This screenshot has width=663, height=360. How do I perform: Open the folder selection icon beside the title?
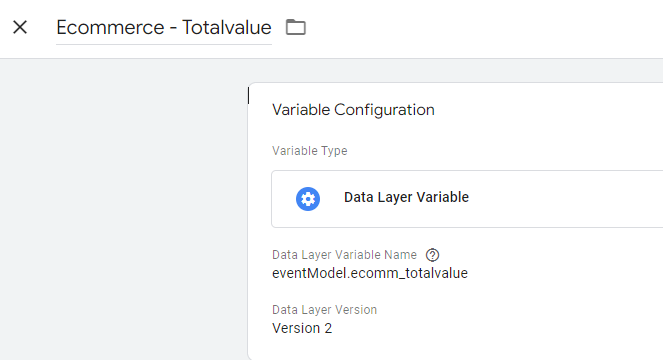pyautogui.click(x=296, y=27)
